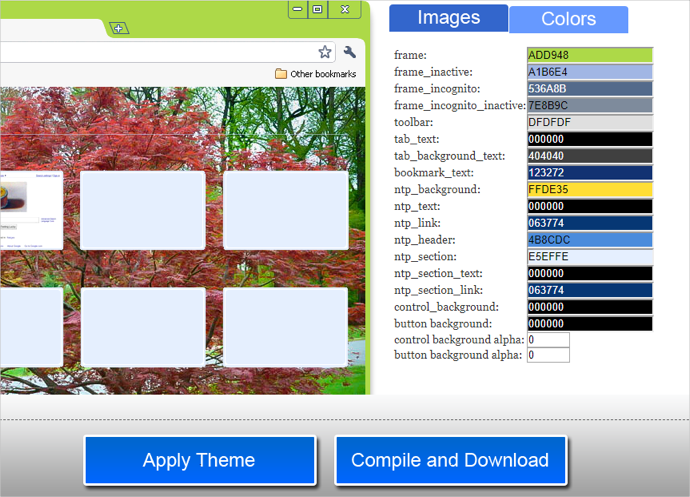Select the first most-visited page thumbnail
Image resolution: width=690 pixels, height=497 pixels.
(x=30, y=210)
